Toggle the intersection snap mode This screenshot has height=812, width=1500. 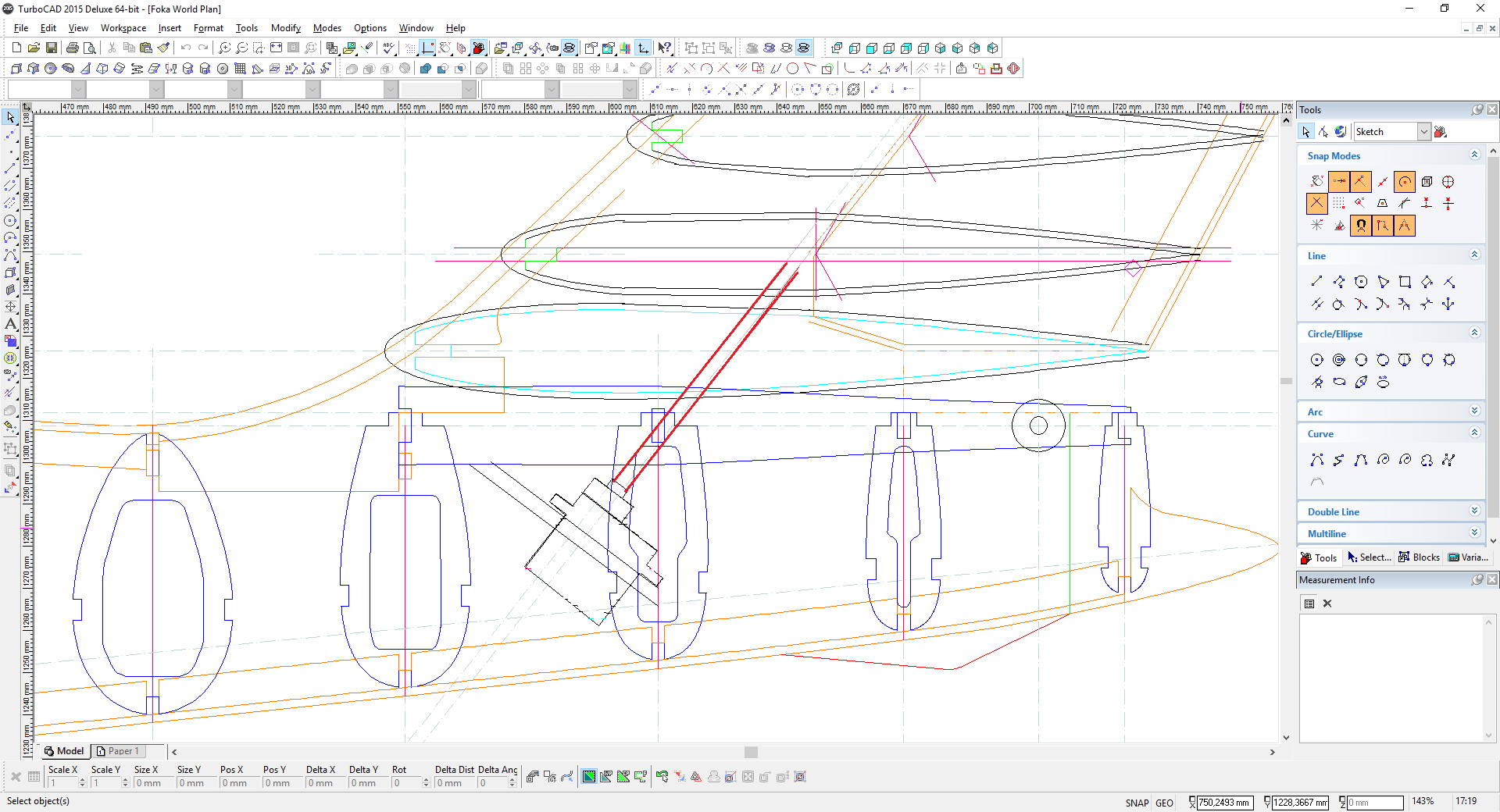pos(1317,204)
